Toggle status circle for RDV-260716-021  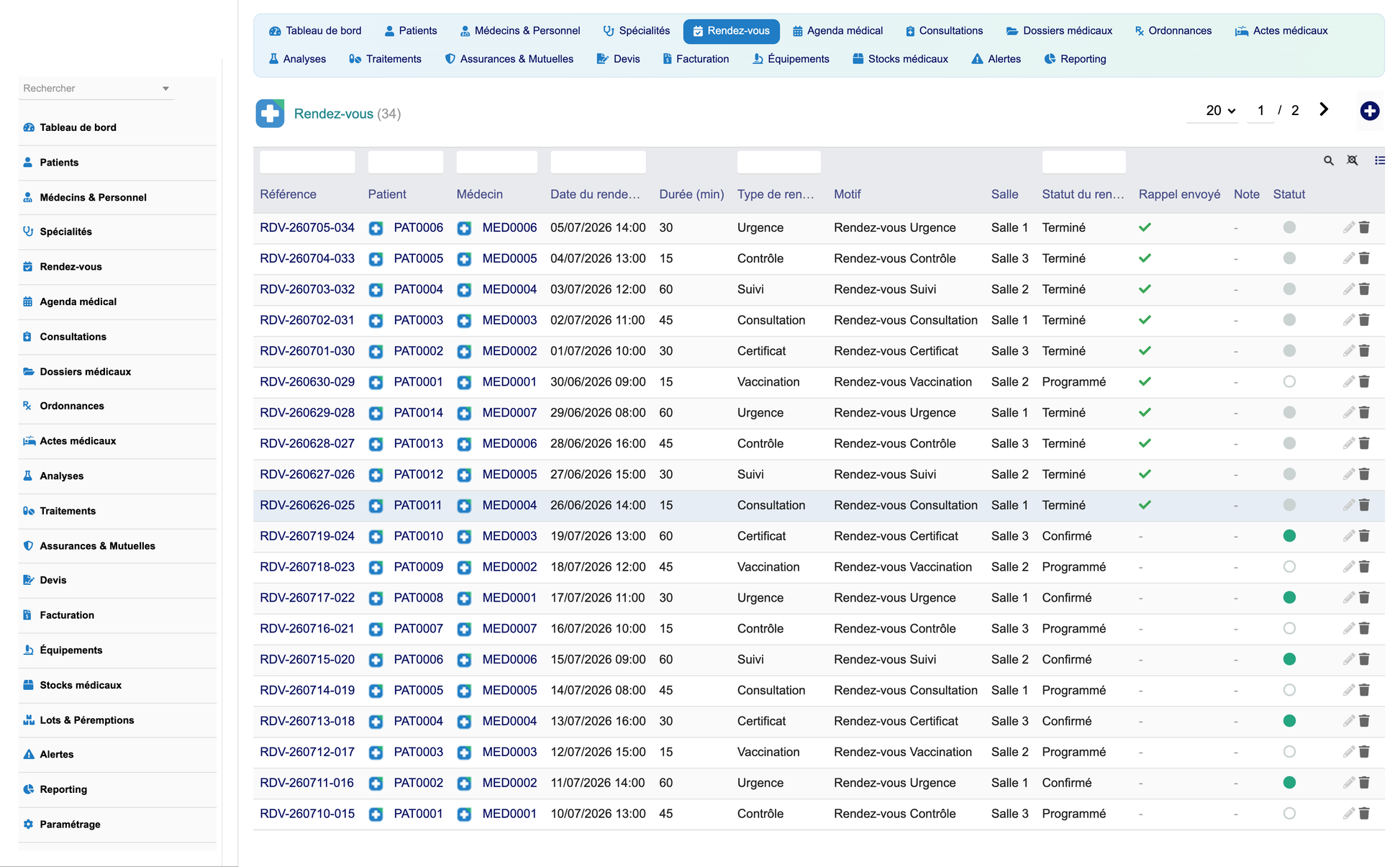tap(1289, 629)
